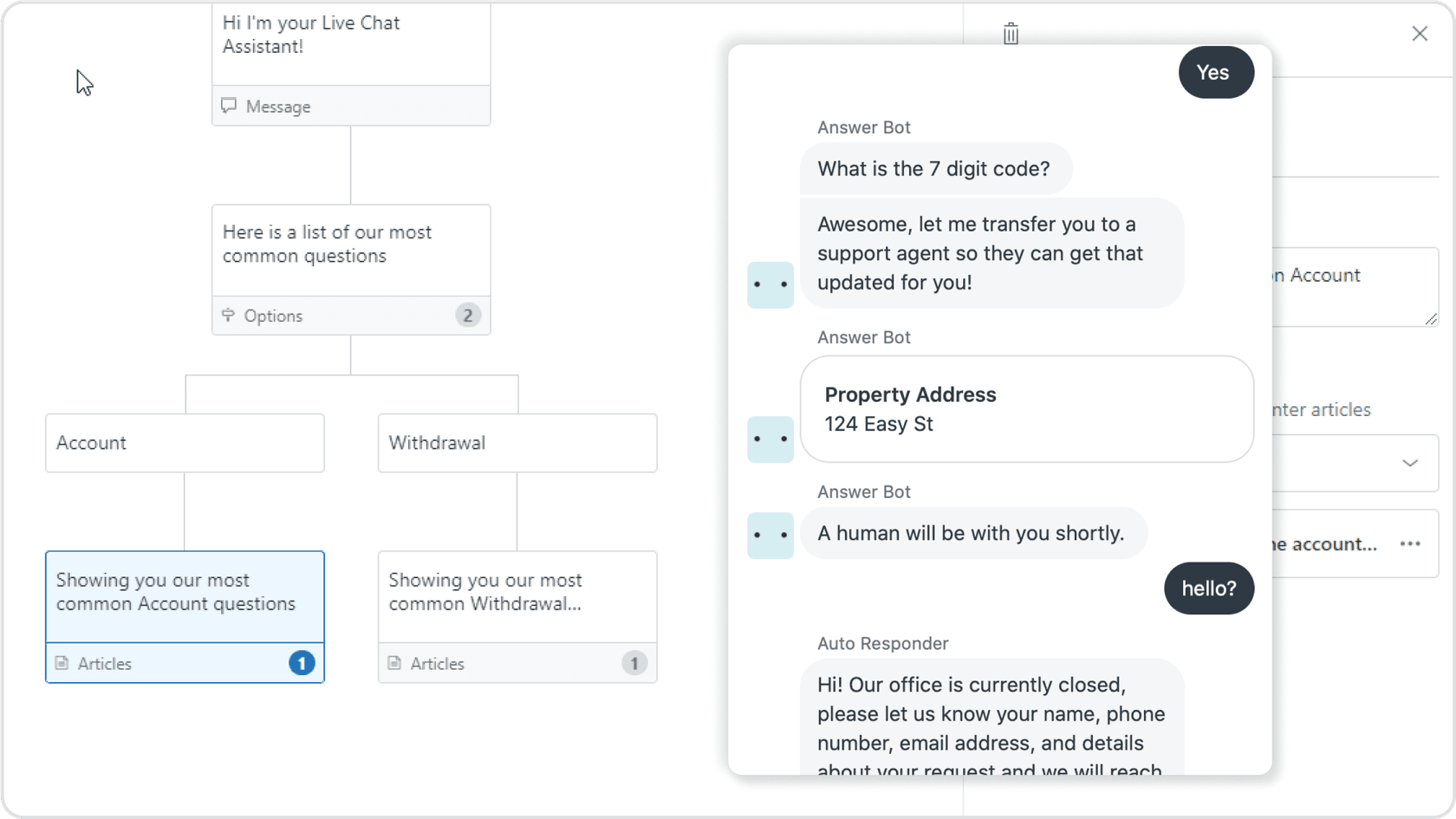Expand the articles dropdown chevron

tap(1410, 463)
